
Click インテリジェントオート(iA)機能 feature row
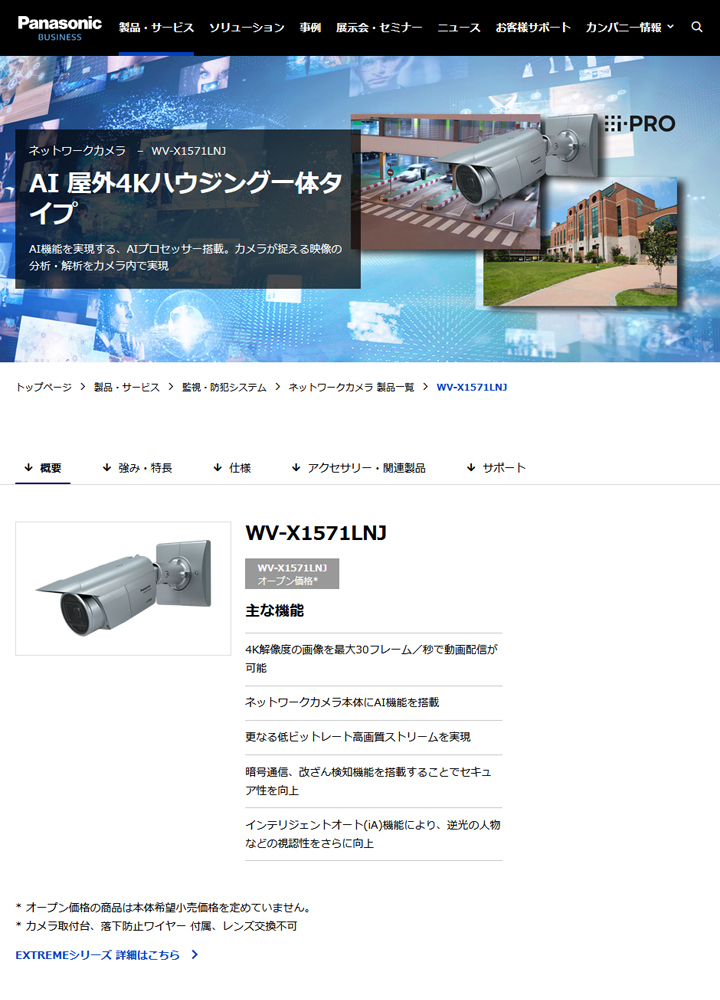(x=374, y=834)
